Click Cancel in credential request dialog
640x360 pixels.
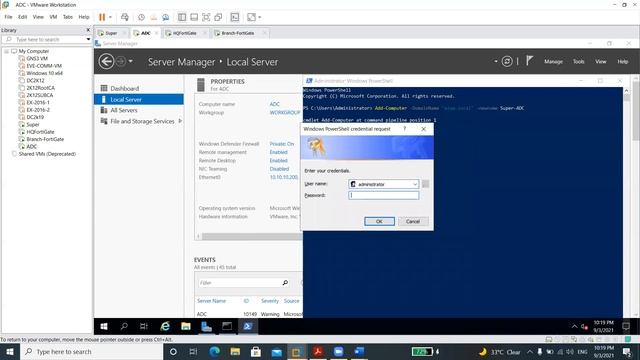(x=413, y=221)
